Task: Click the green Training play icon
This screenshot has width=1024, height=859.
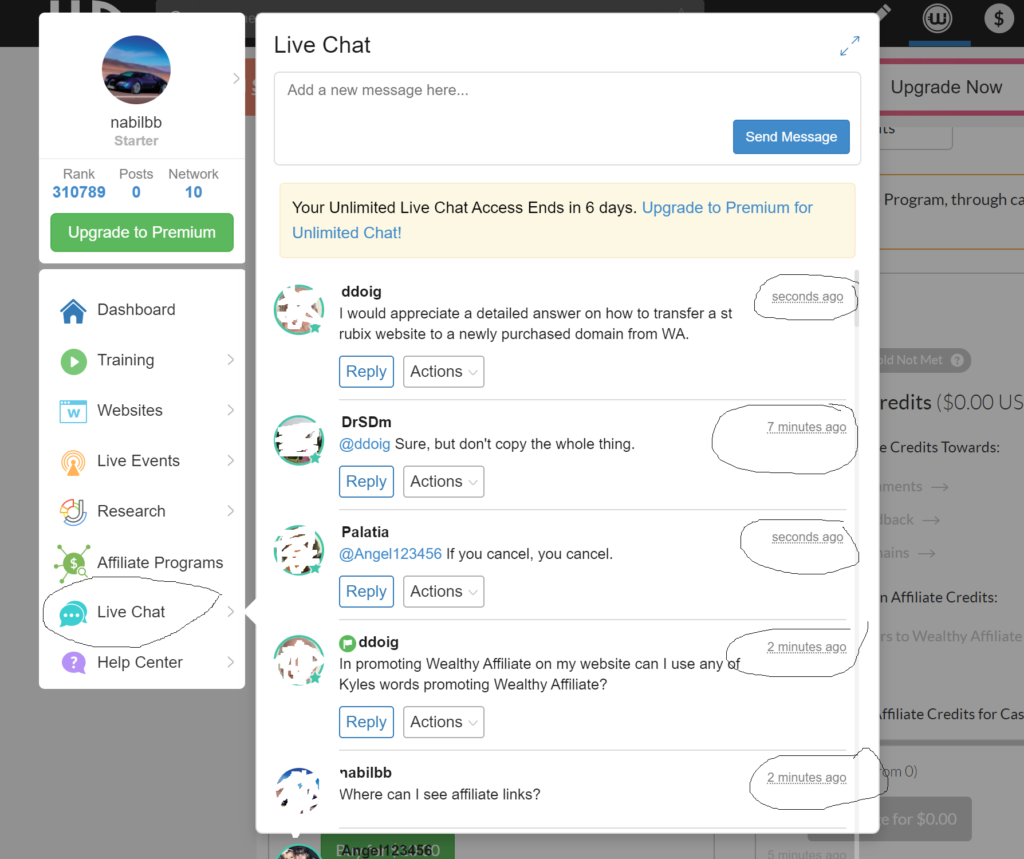Action: click(74, 361)
